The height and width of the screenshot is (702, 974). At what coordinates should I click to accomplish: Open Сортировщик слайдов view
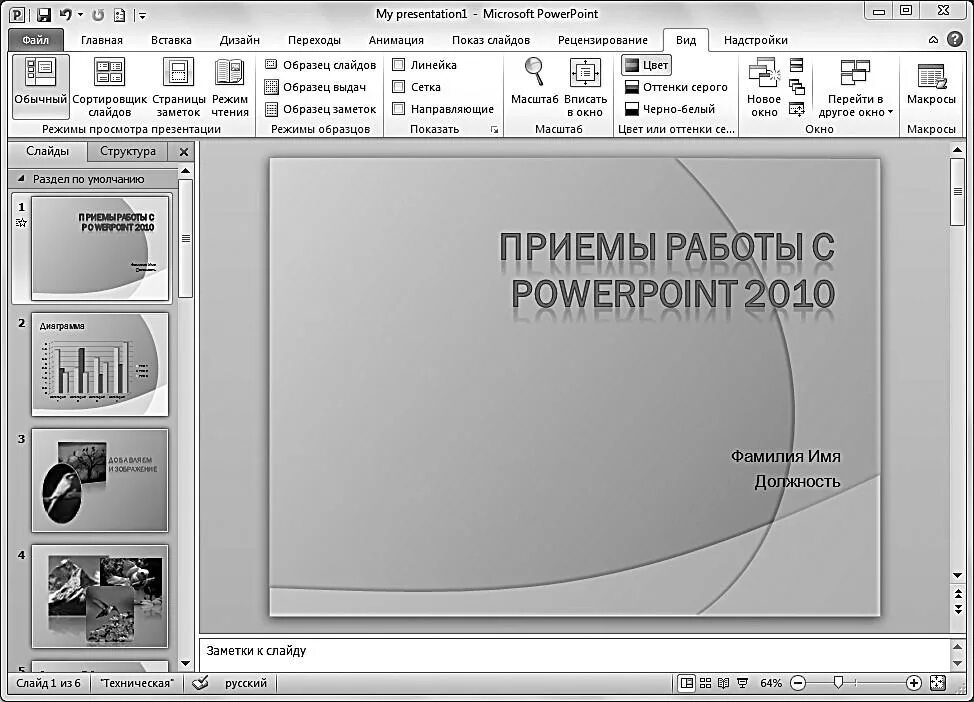tap(109, 86)
